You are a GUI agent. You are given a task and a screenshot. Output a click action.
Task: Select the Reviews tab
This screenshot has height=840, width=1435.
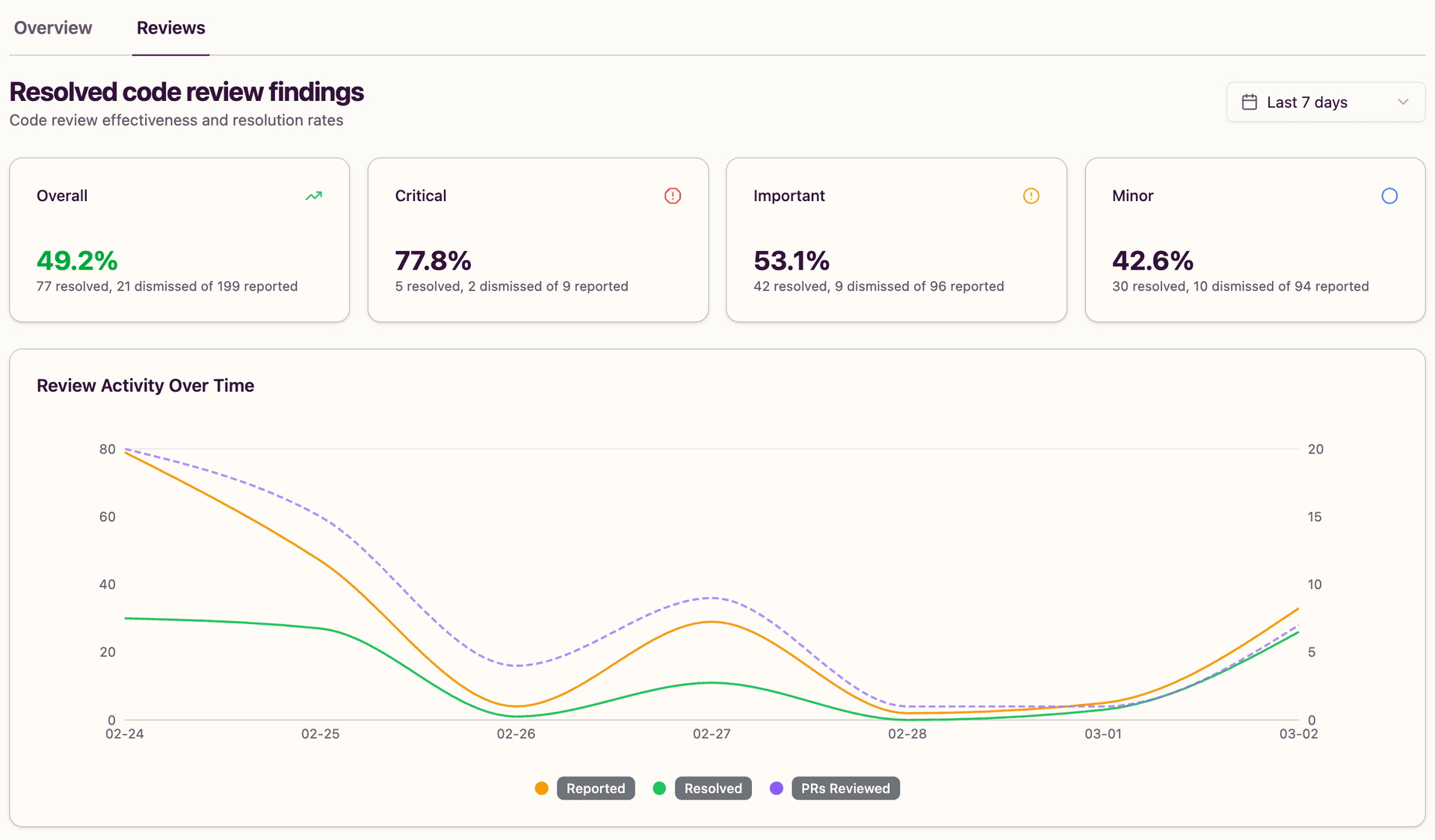point(170,28)
